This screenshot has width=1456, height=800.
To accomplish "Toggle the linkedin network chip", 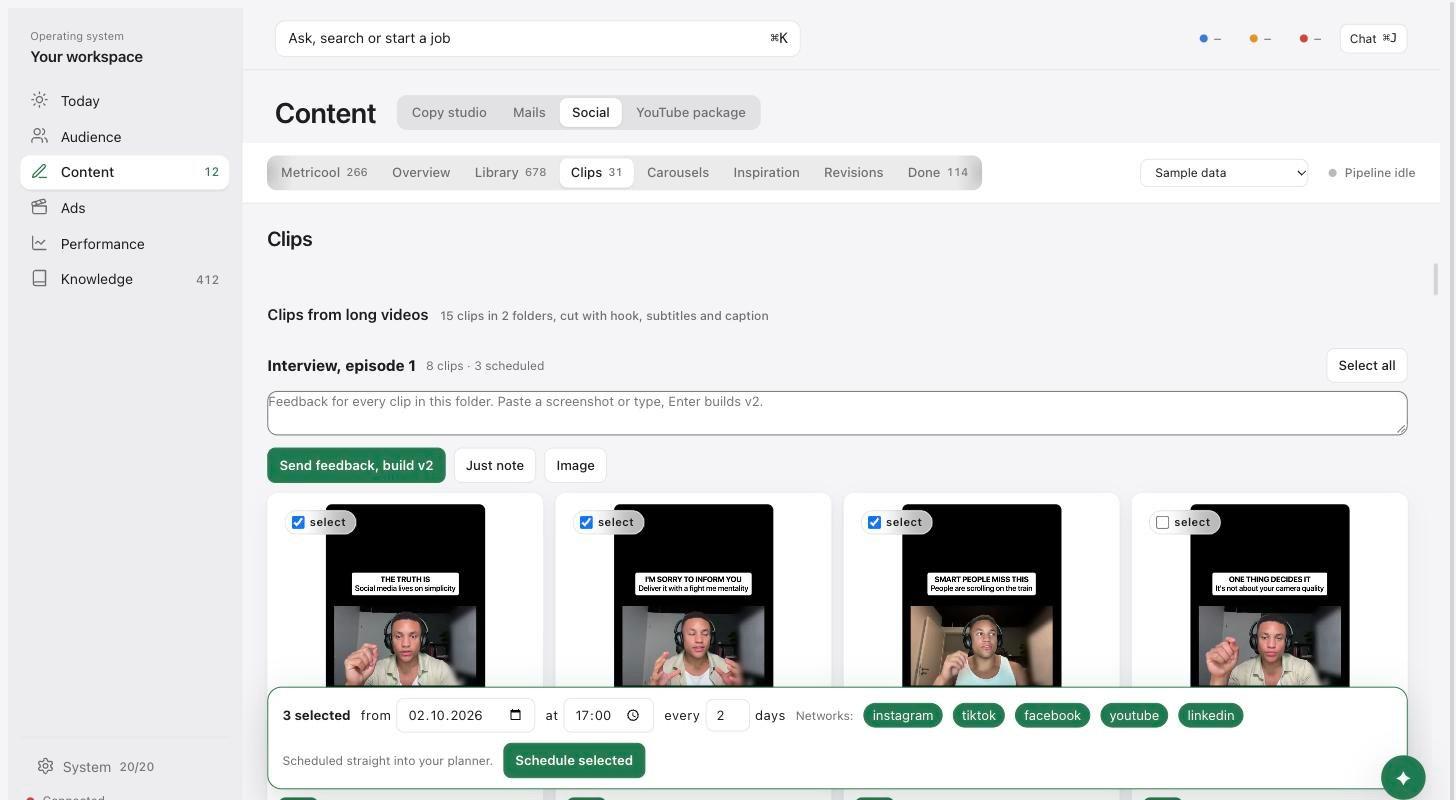I will coord(1211,715).
